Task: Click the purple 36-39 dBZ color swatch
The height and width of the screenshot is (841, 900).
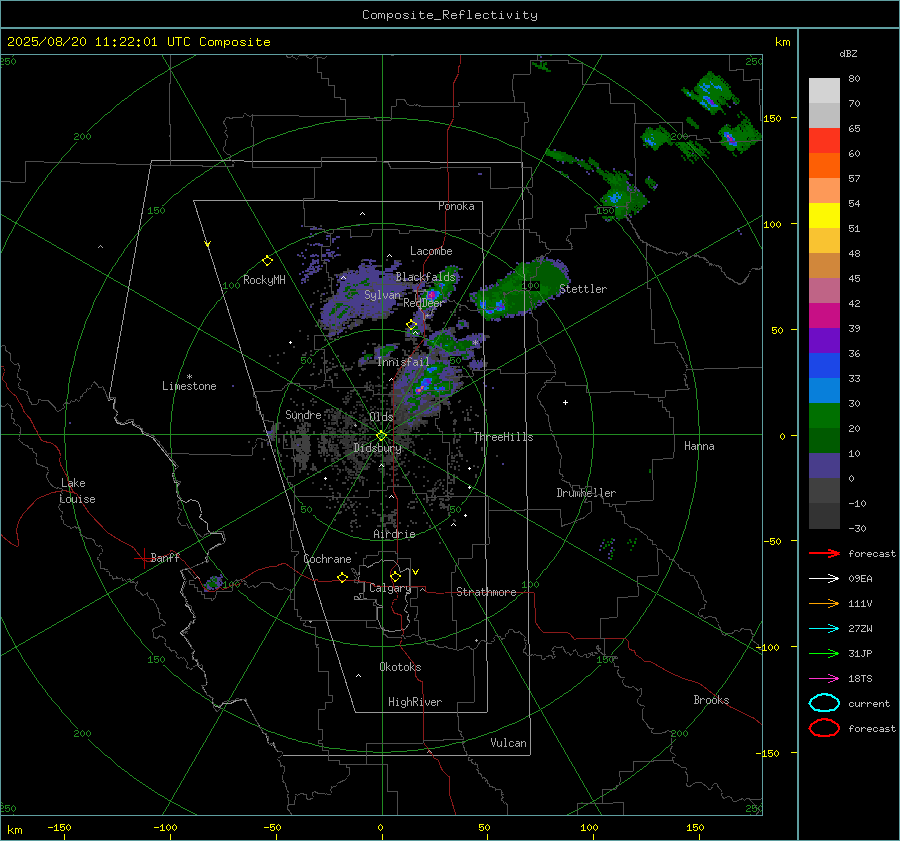Action: pyautogui.click(x=824, y=340)
